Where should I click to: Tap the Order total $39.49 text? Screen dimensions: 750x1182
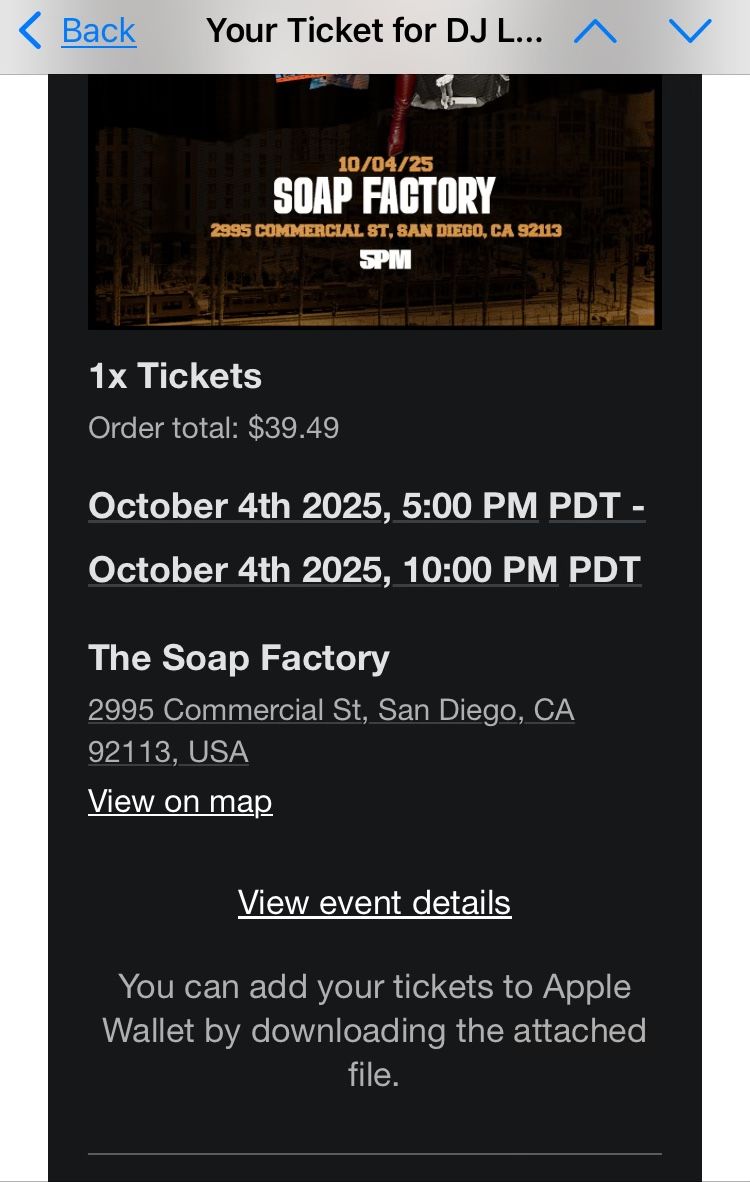coord(213,428)
